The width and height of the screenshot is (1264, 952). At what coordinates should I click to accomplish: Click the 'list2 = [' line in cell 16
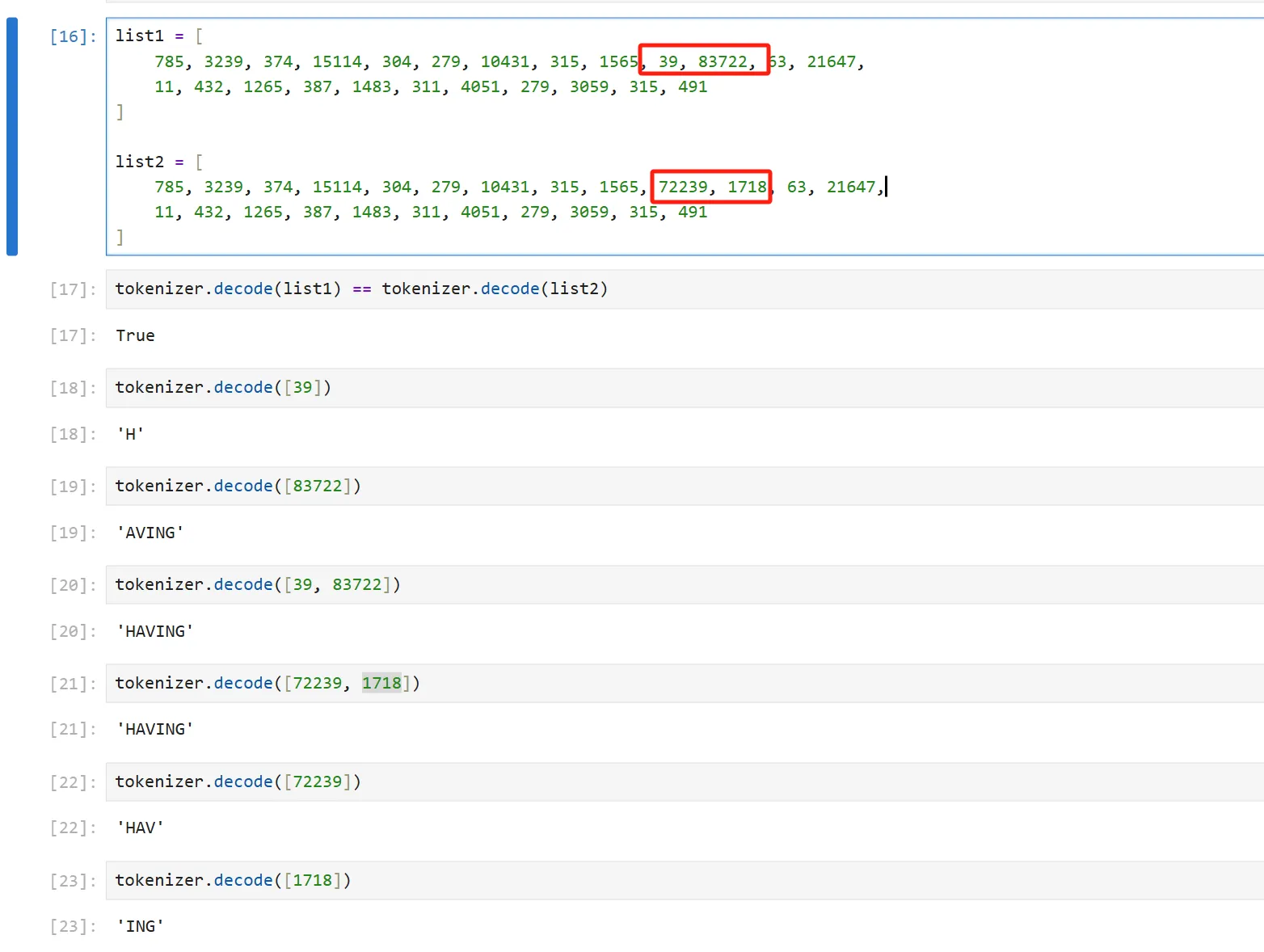point(159,162)
